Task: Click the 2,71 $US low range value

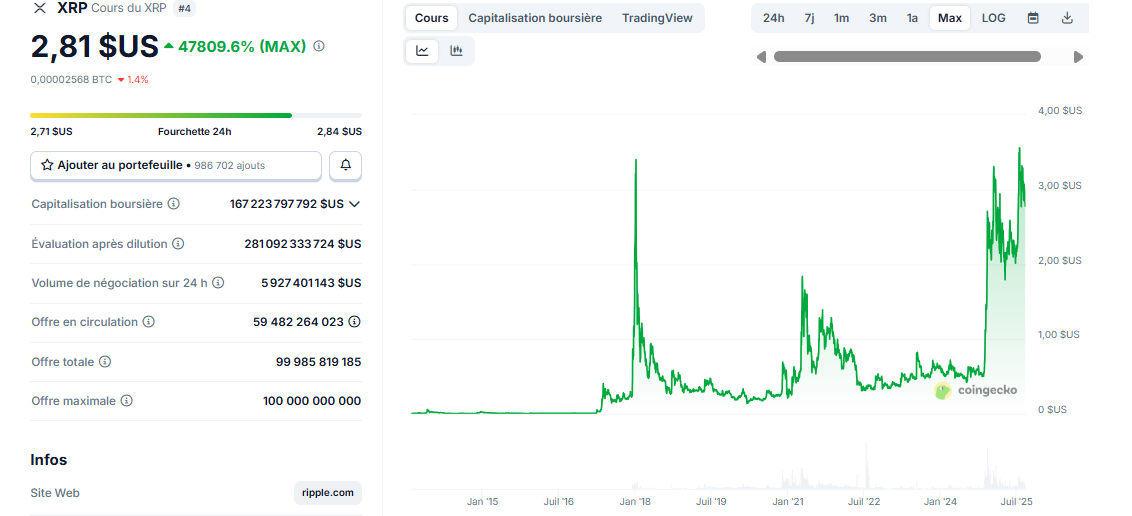Action: tap(51, 131)
